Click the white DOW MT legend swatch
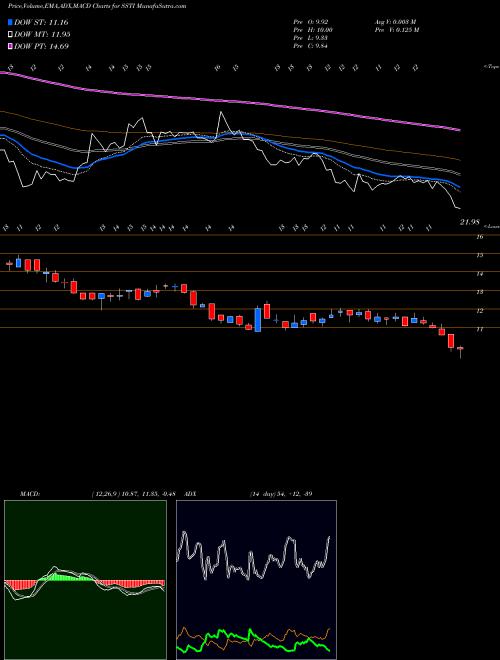This screenshot has width=500, height=660. point(10,35)
